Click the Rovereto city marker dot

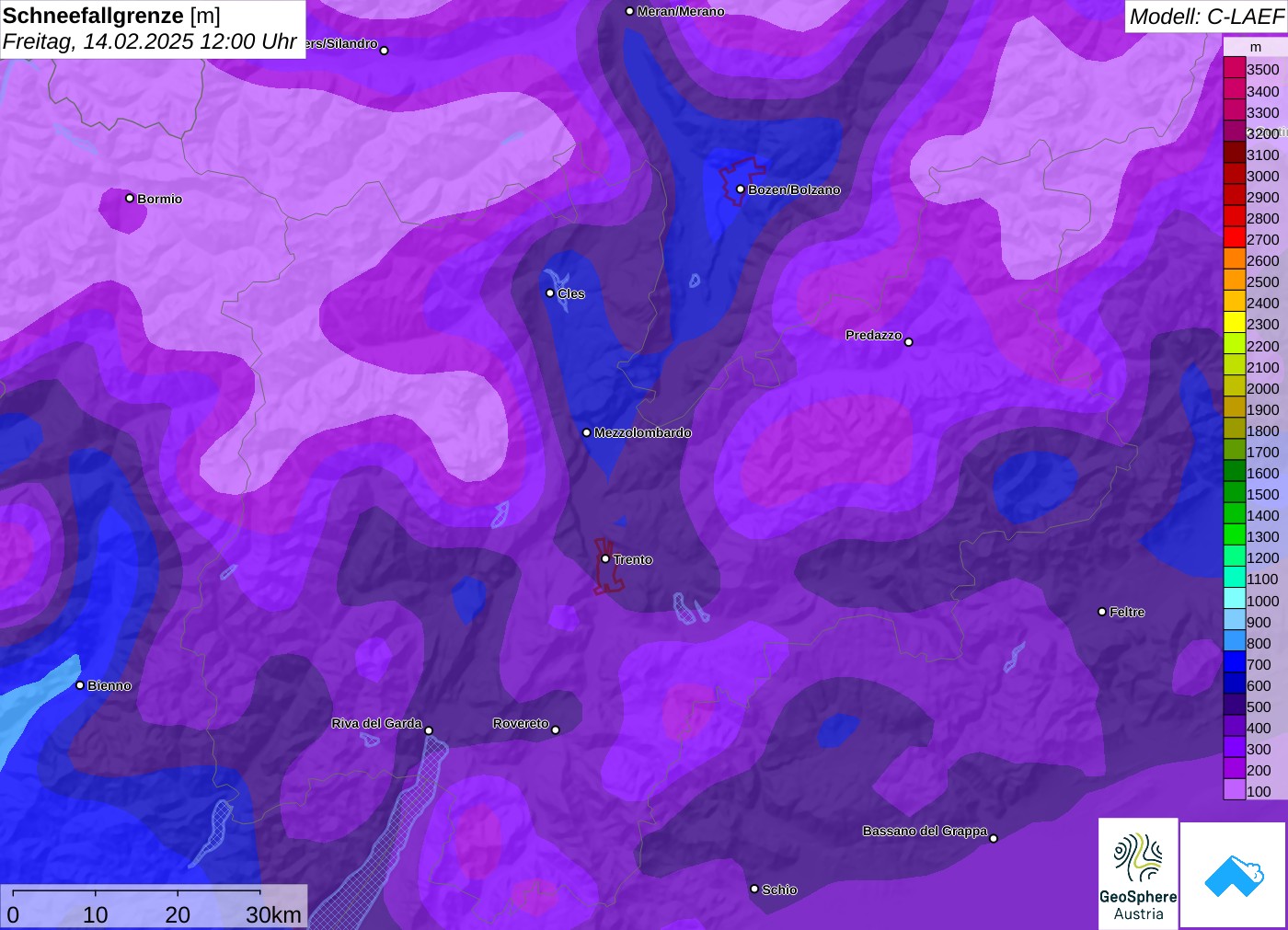pos(556,730)
